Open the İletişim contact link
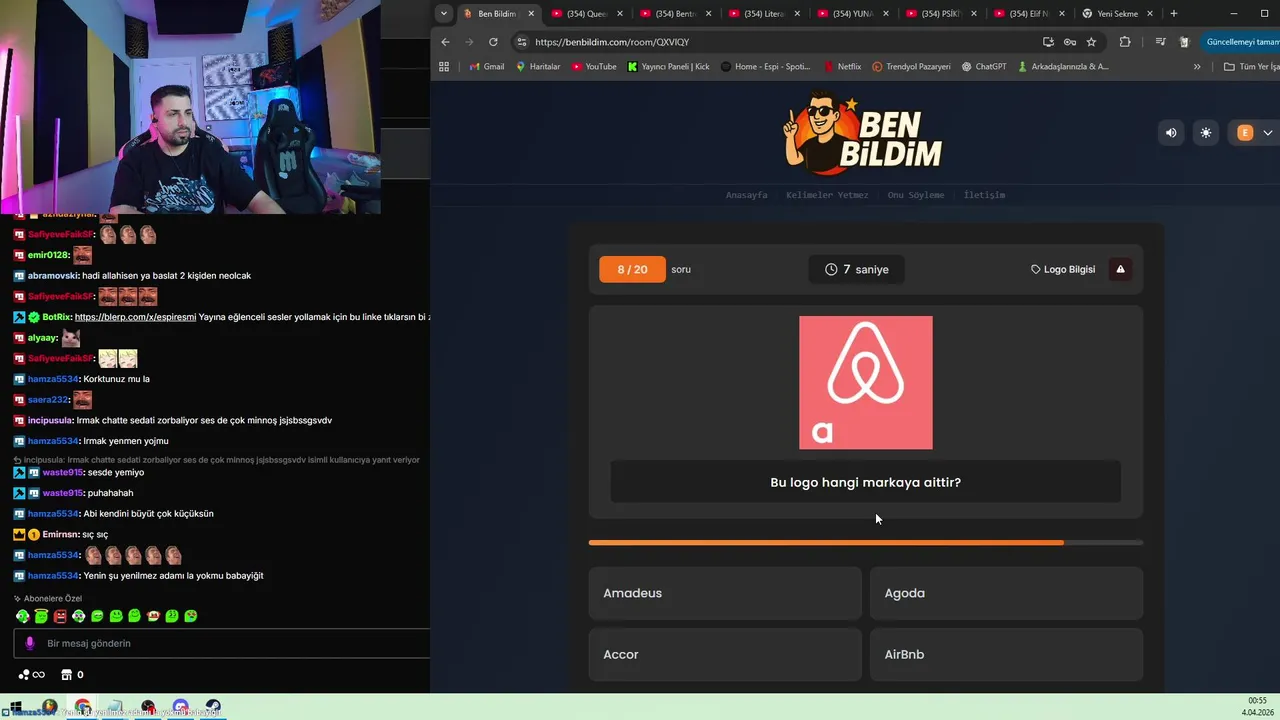The height and width of the screenshot is (720, 1280). click(985, 195)
